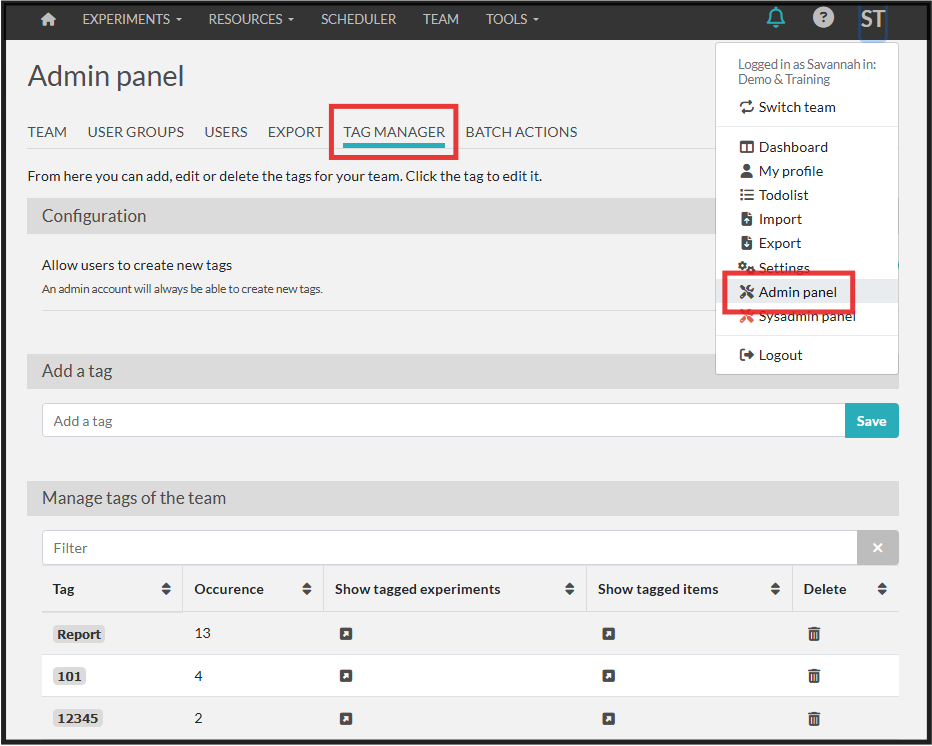Open the Resources dropdown menu

251,19
